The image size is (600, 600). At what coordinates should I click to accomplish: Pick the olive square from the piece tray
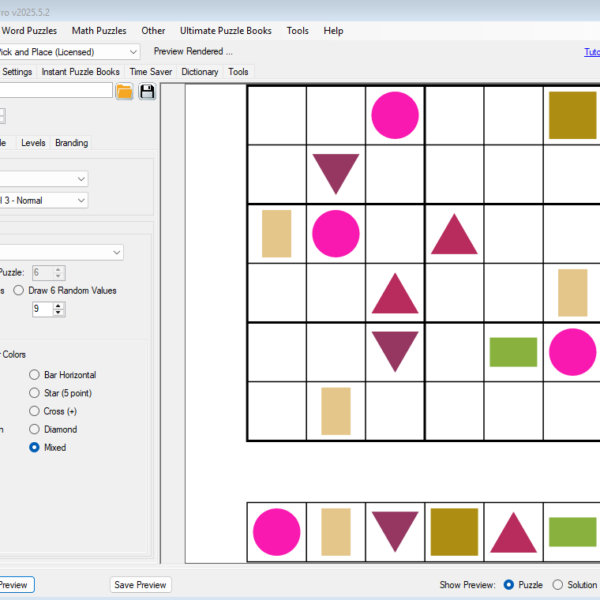click(454, 532)
